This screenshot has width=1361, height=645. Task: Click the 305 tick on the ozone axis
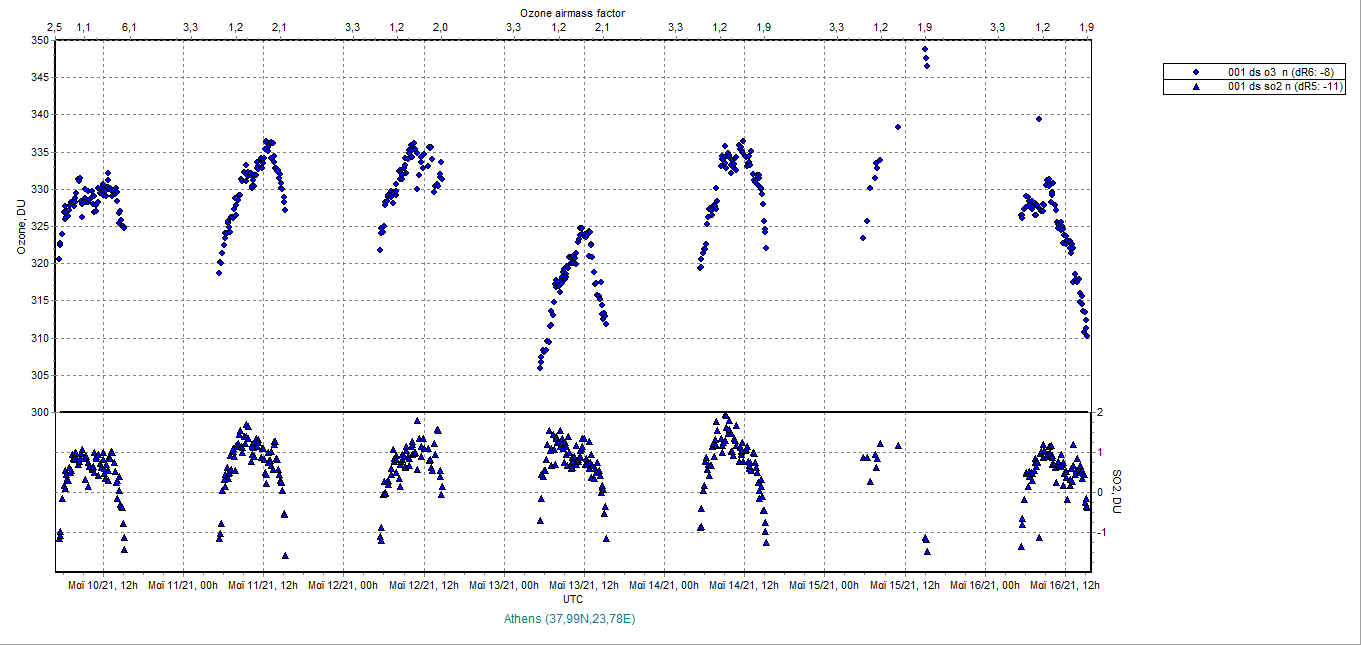[38, 375]
